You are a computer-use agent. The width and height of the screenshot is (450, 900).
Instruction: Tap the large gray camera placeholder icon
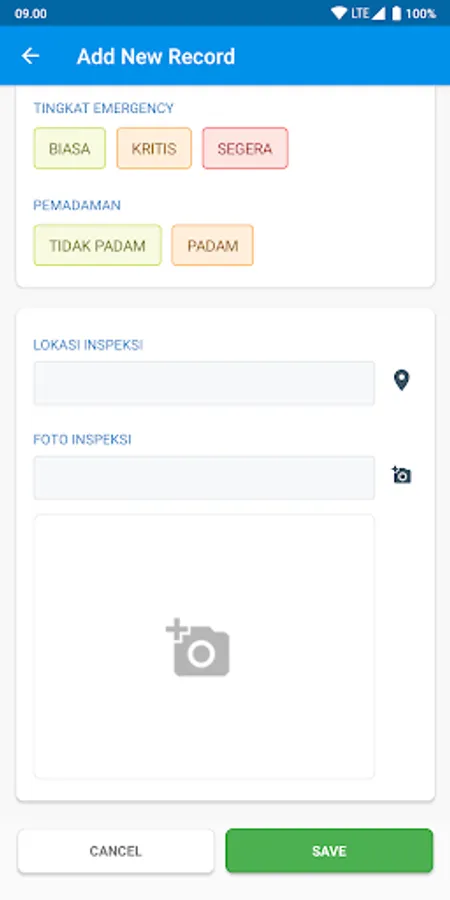click(x=198, y=647)
